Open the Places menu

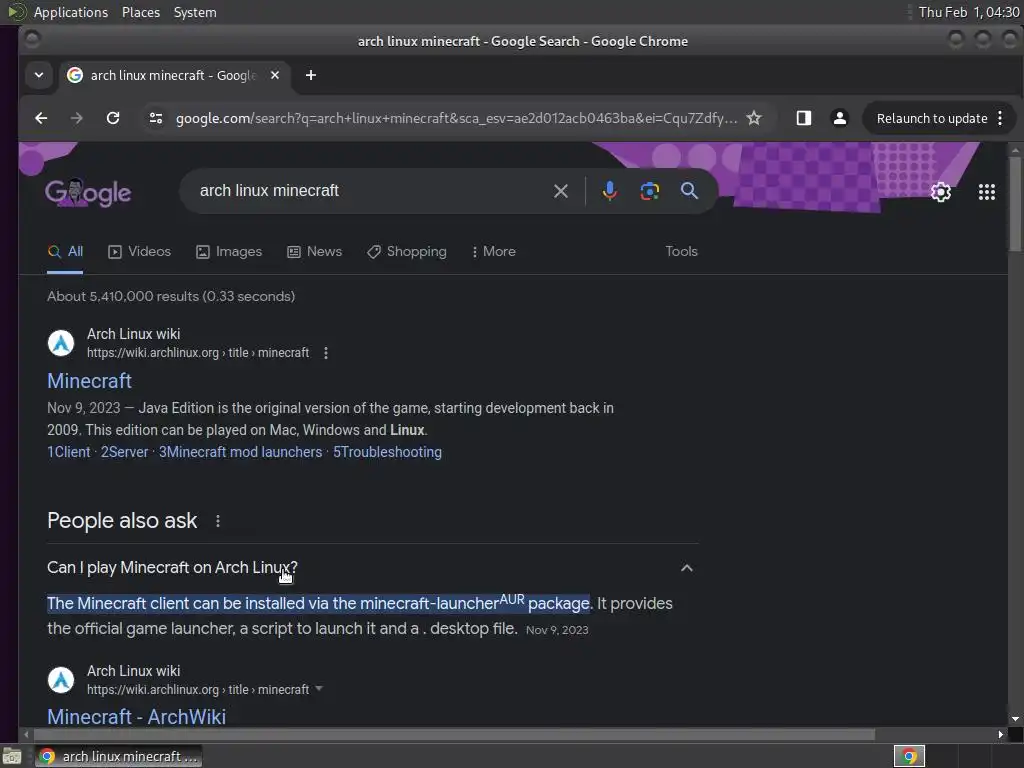tap(140, 12)
